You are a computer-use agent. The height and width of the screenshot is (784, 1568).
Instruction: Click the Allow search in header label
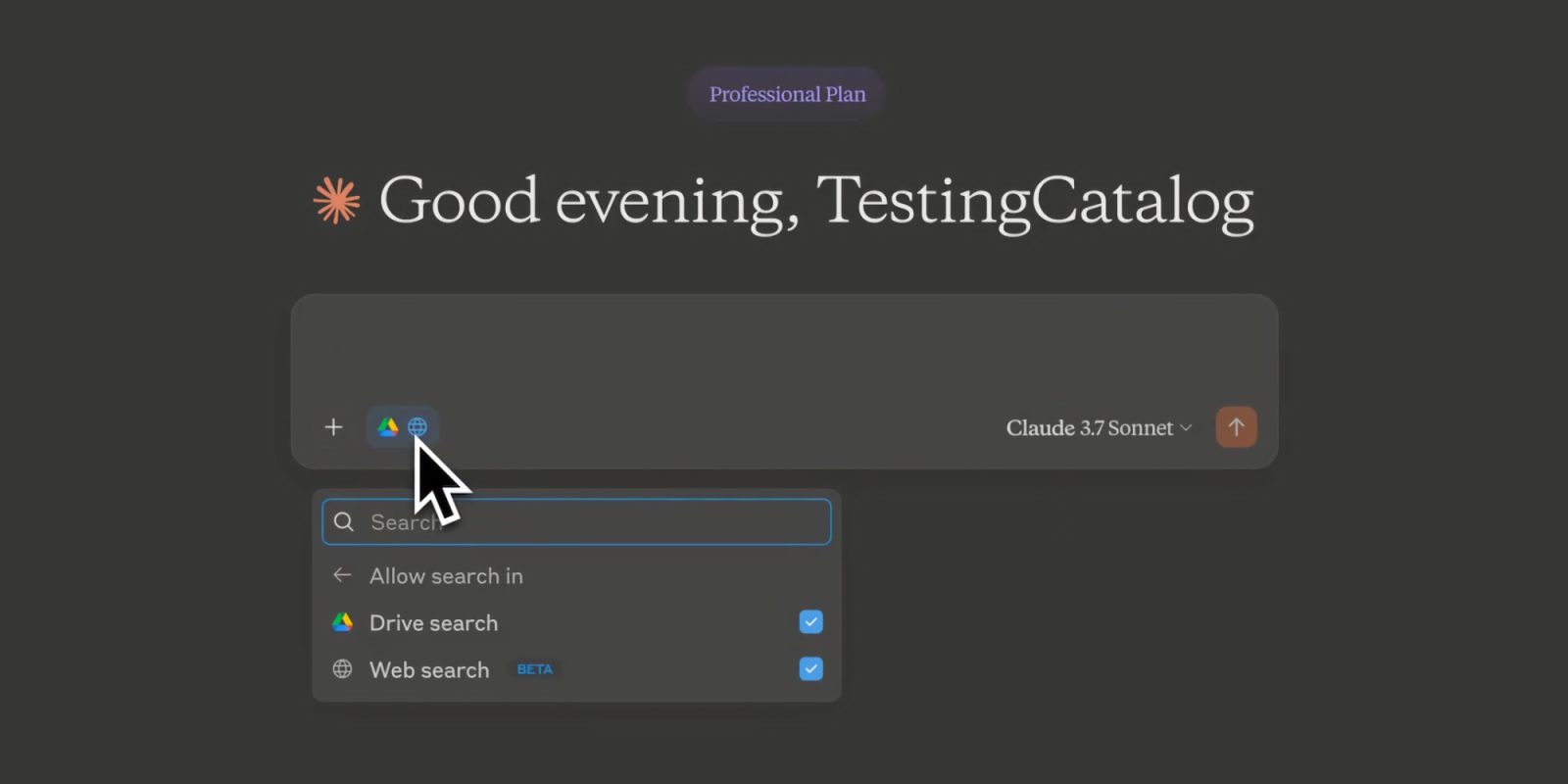tap(446, 576)
